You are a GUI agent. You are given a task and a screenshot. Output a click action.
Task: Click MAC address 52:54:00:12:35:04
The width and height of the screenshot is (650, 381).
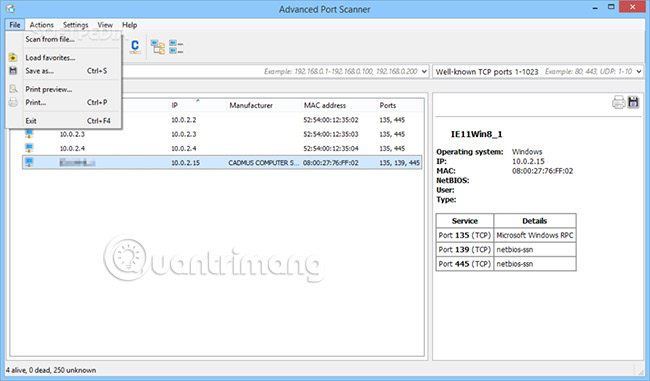[331, 148]
